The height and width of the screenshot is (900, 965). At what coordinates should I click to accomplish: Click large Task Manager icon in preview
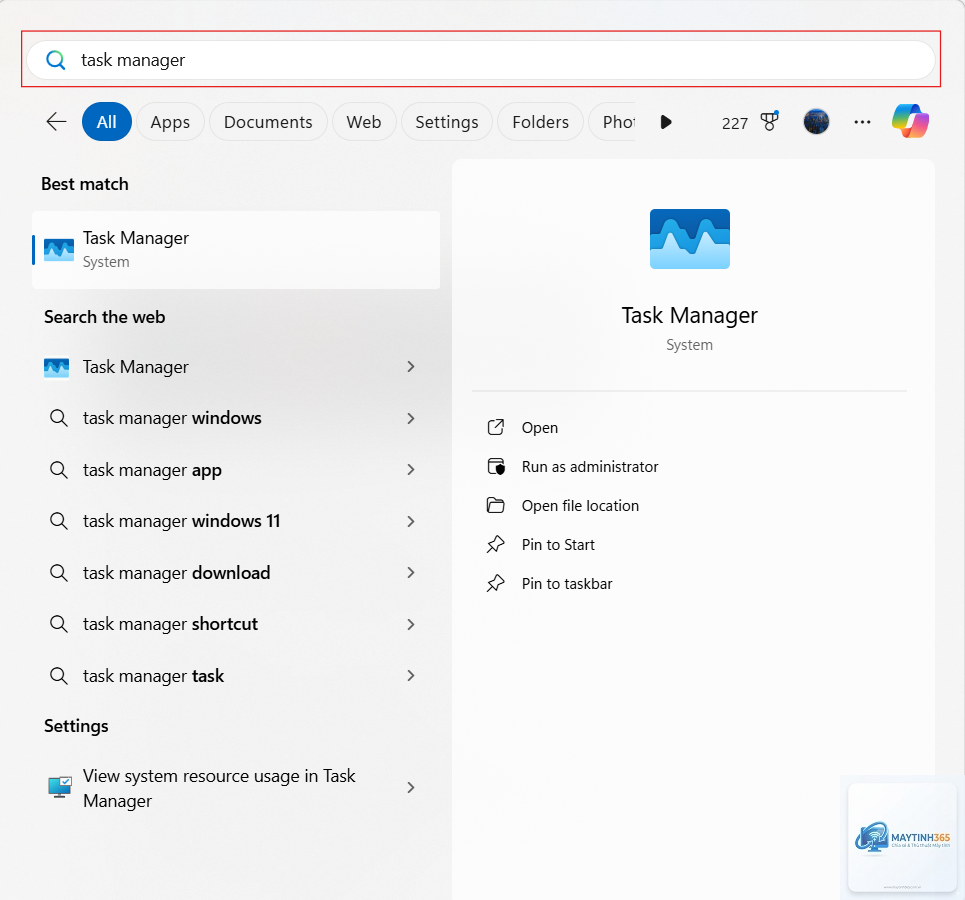tap(690, 239)
